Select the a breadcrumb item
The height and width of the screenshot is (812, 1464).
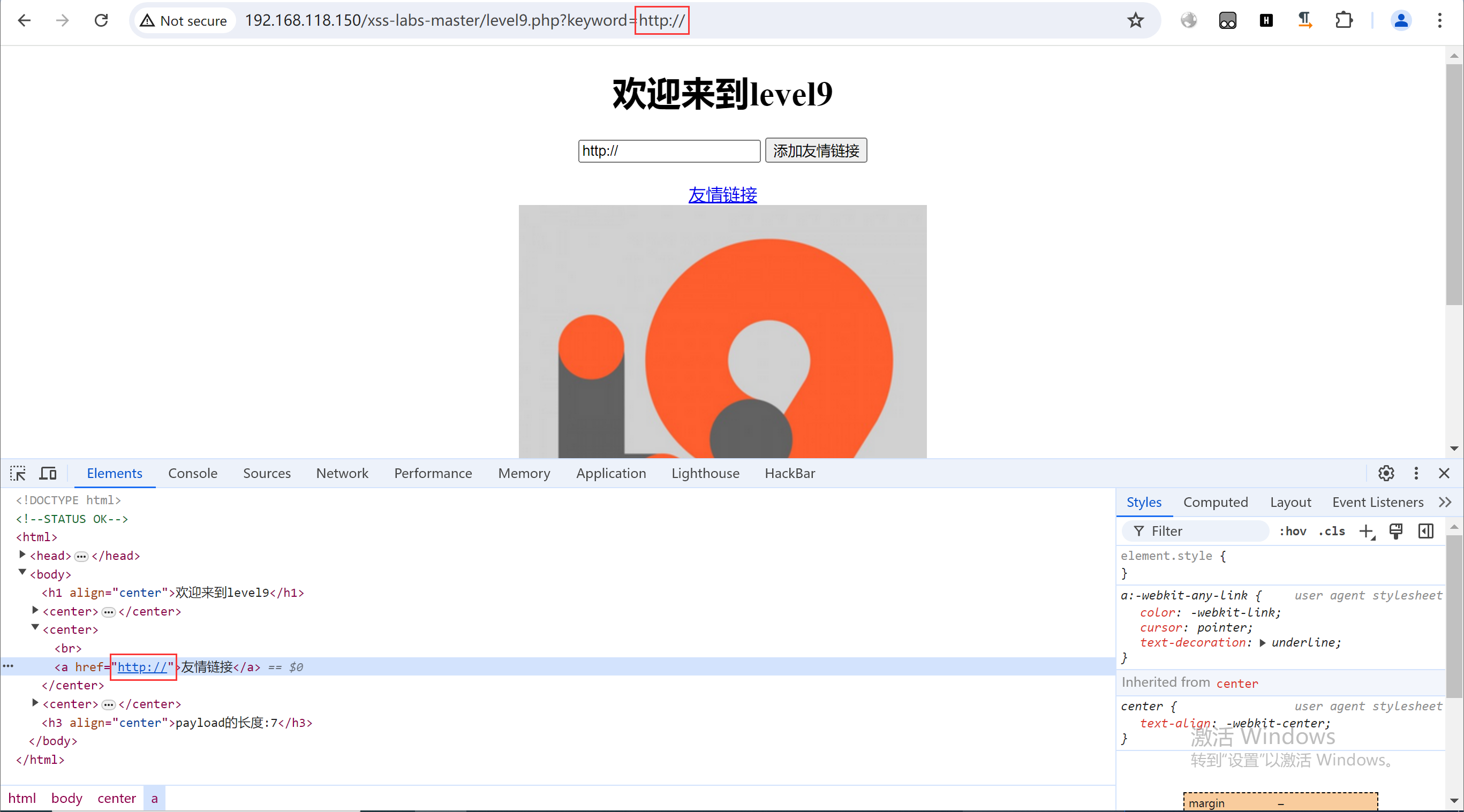coord(154,799)
